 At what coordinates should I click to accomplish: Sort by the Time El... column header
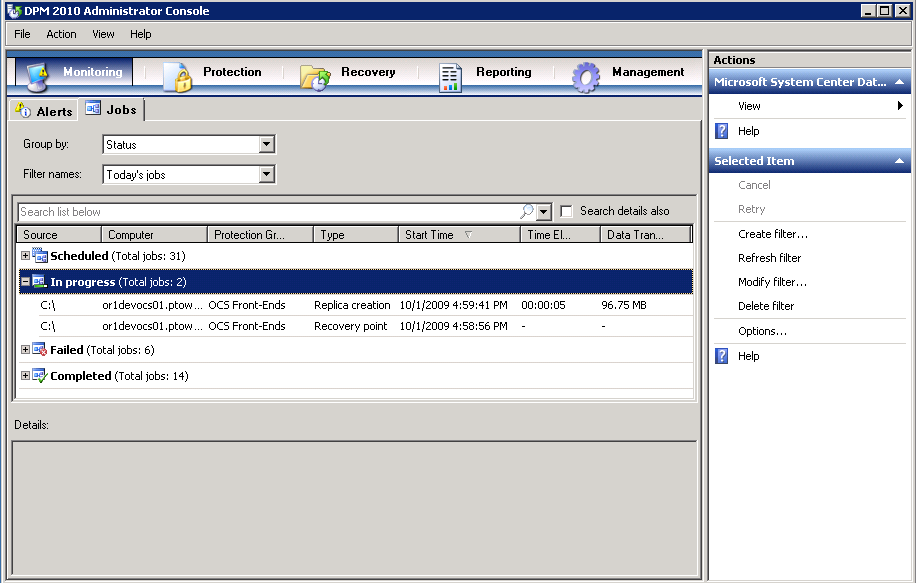560,234
